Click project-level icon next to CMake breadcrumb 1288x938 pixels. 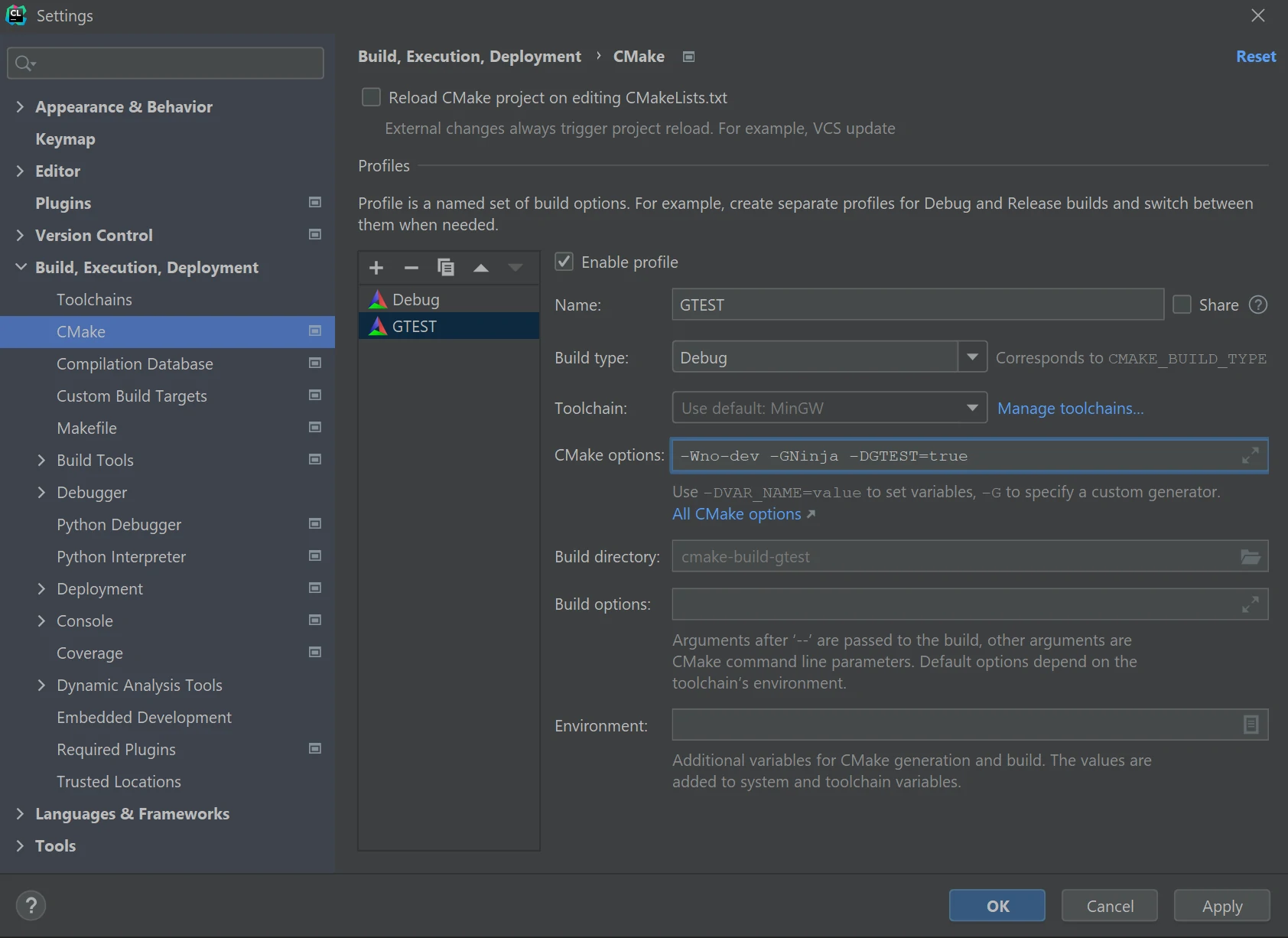tap(688, 57)
